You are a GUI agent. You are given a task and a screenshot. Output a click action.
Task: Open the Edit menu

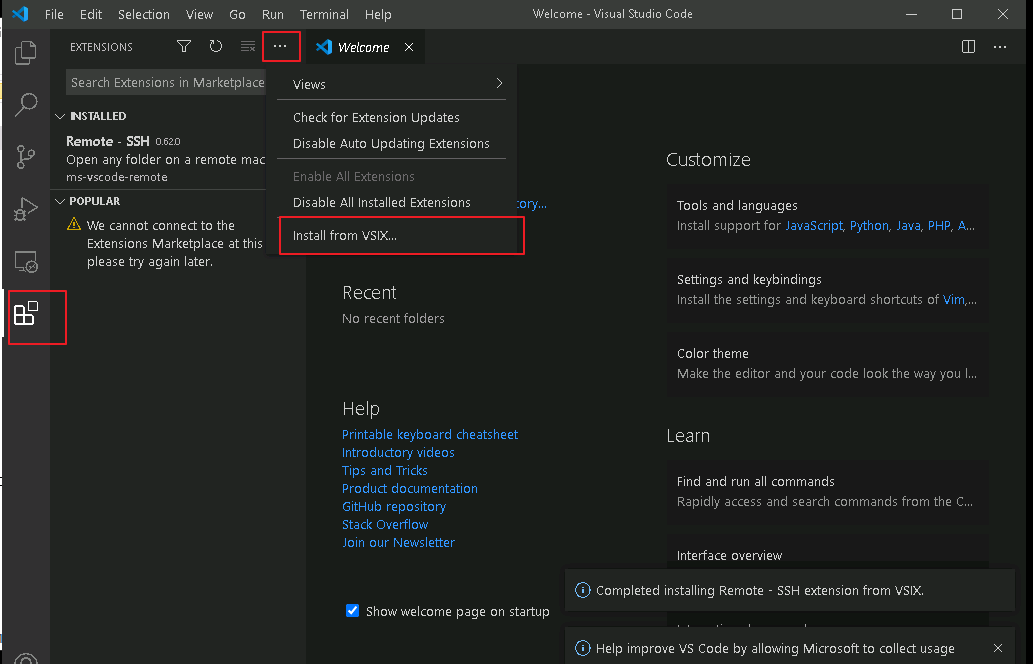(x=91, y=14)
